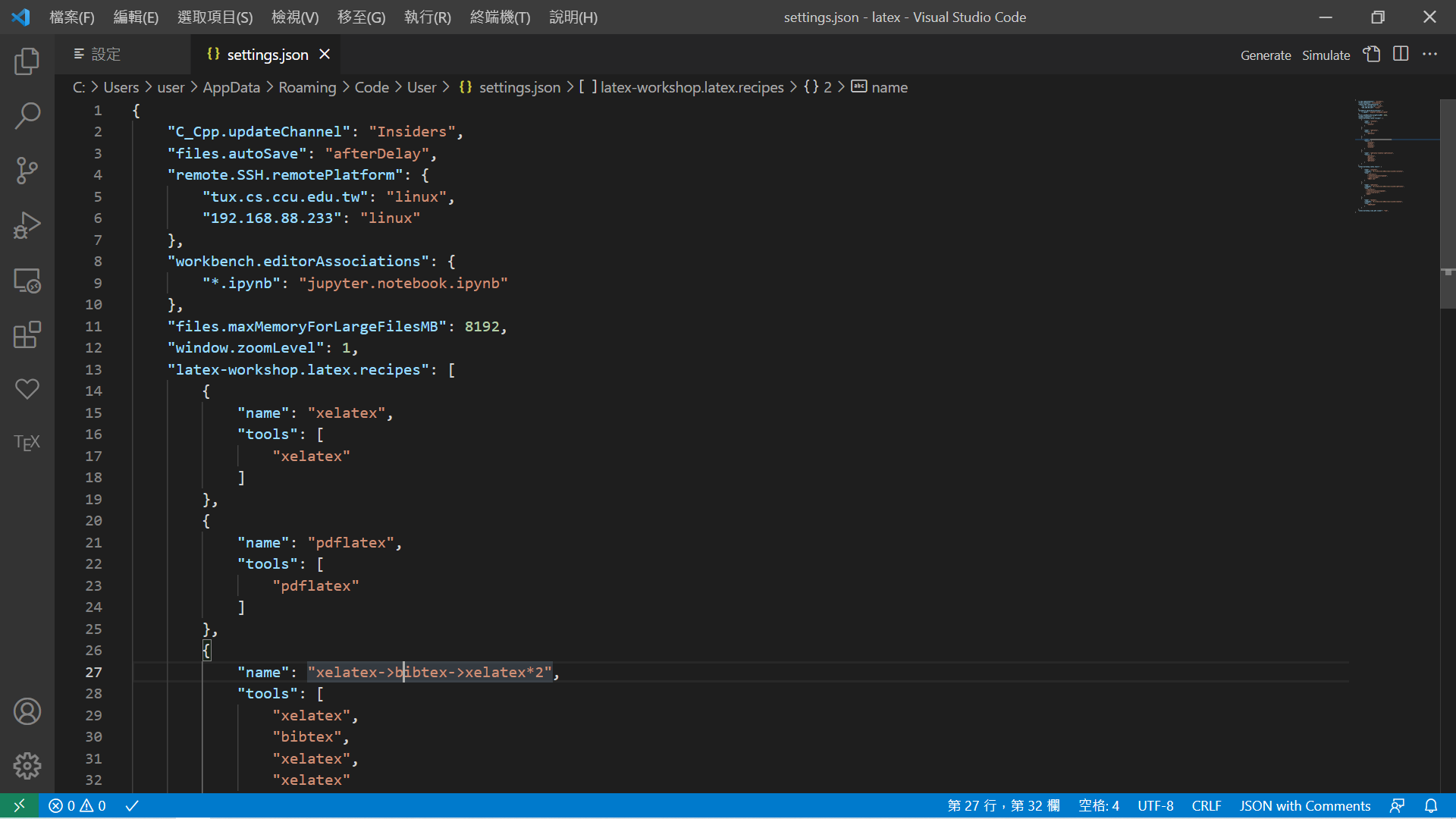Open the notifications bell in status bar
This screenshot has width=1456, height=819.
pyautogui.click(x=1431, y=806)
